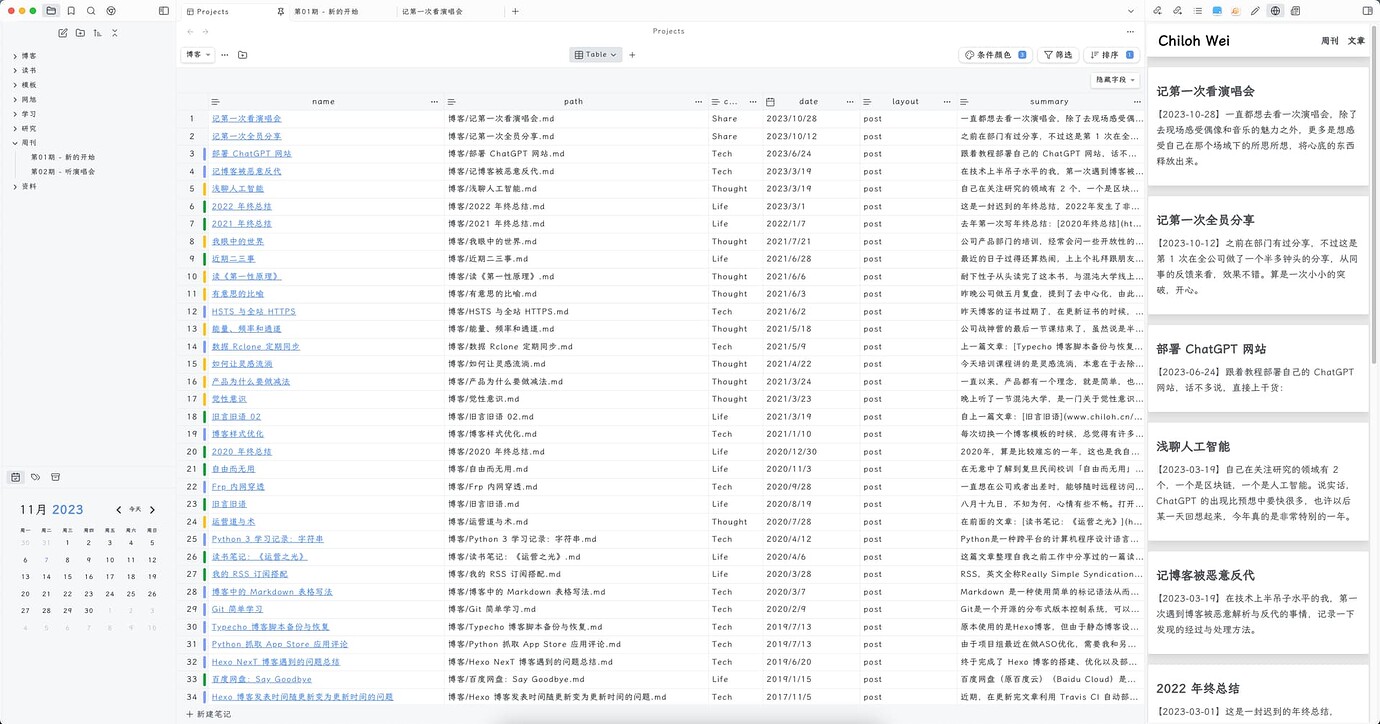1380x724 pixels.
Task: Select November 15 in the calendar
Action: coord(68,577)
